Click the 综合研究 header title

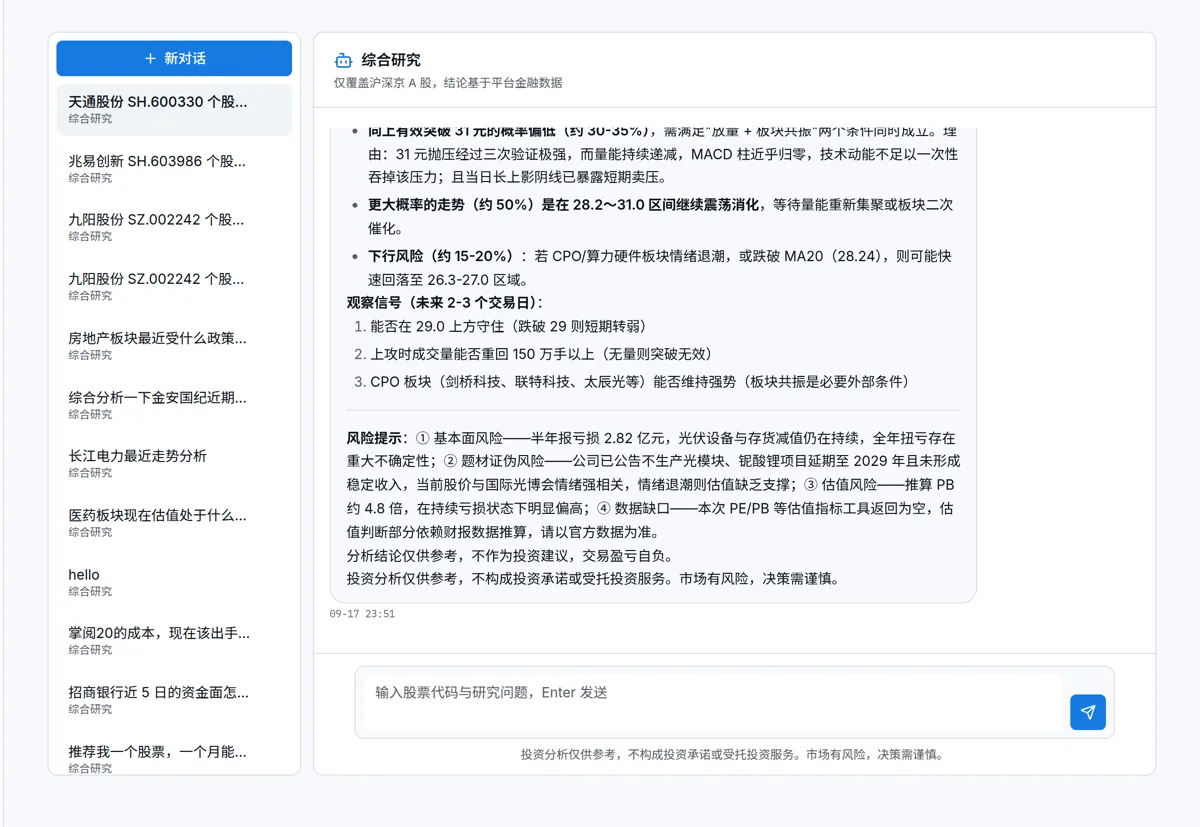point(391,60)
